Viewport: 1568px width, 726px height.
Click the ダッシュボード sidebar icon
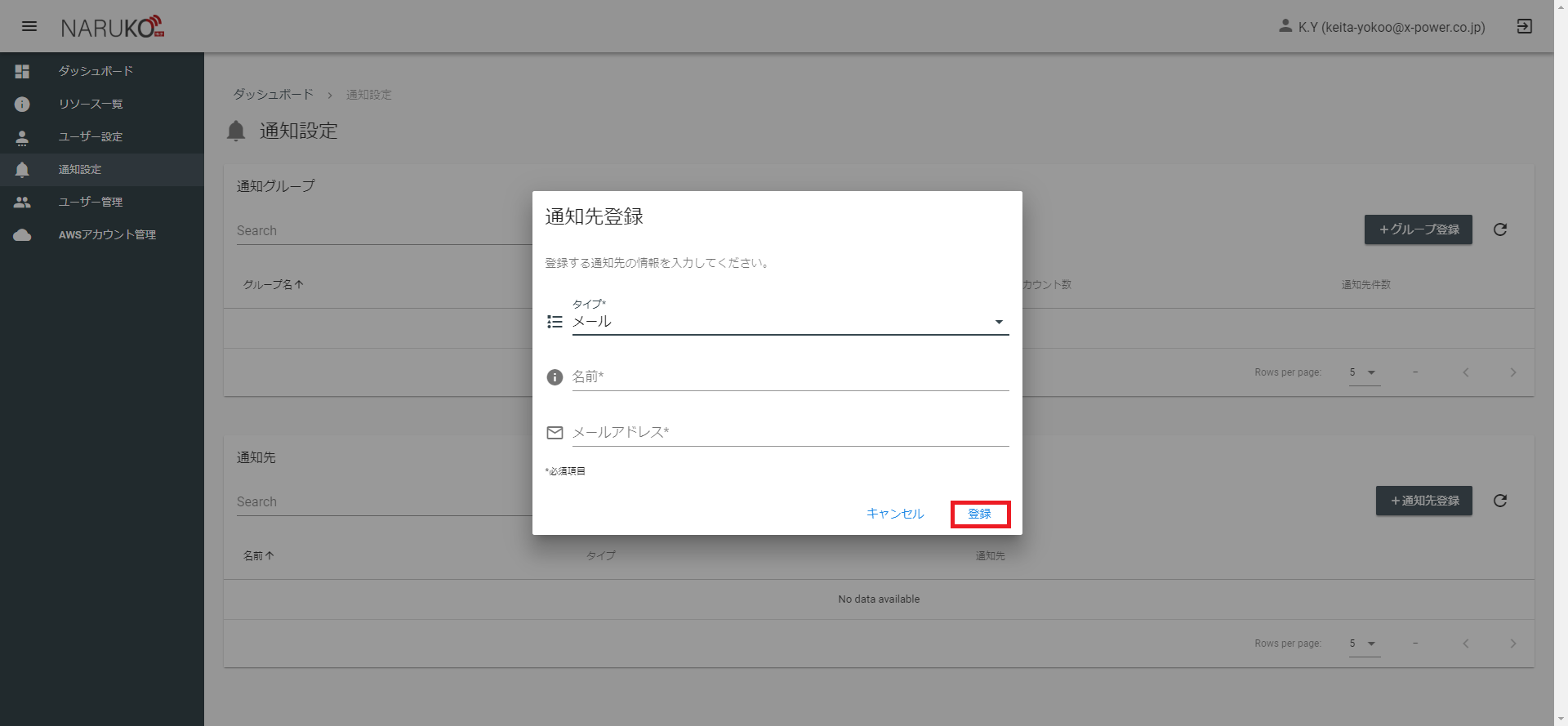coord(22,71)
